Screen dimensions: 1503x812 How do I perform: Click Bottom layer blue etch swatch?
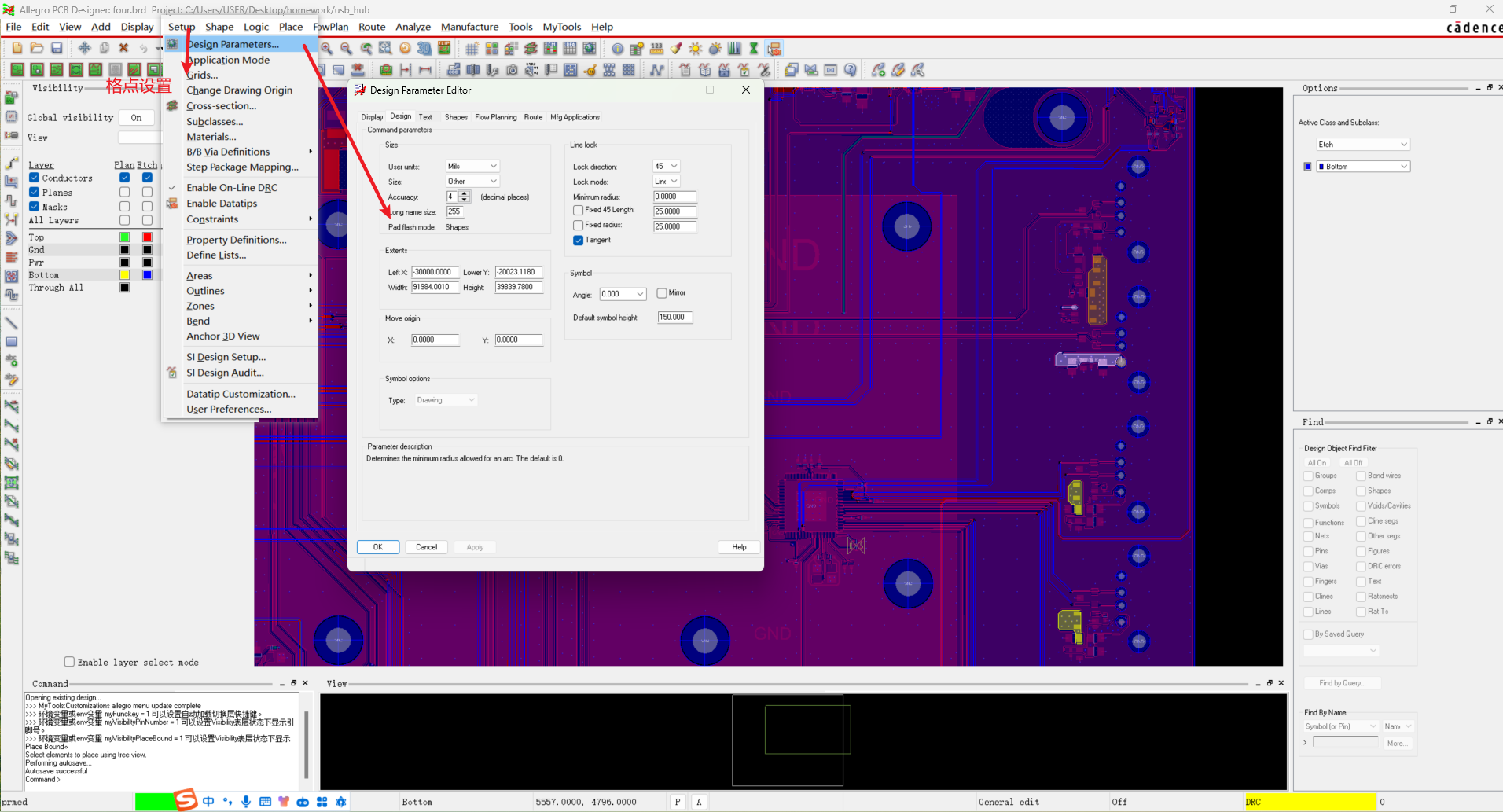pyautogui.click(x=147, y=274)
